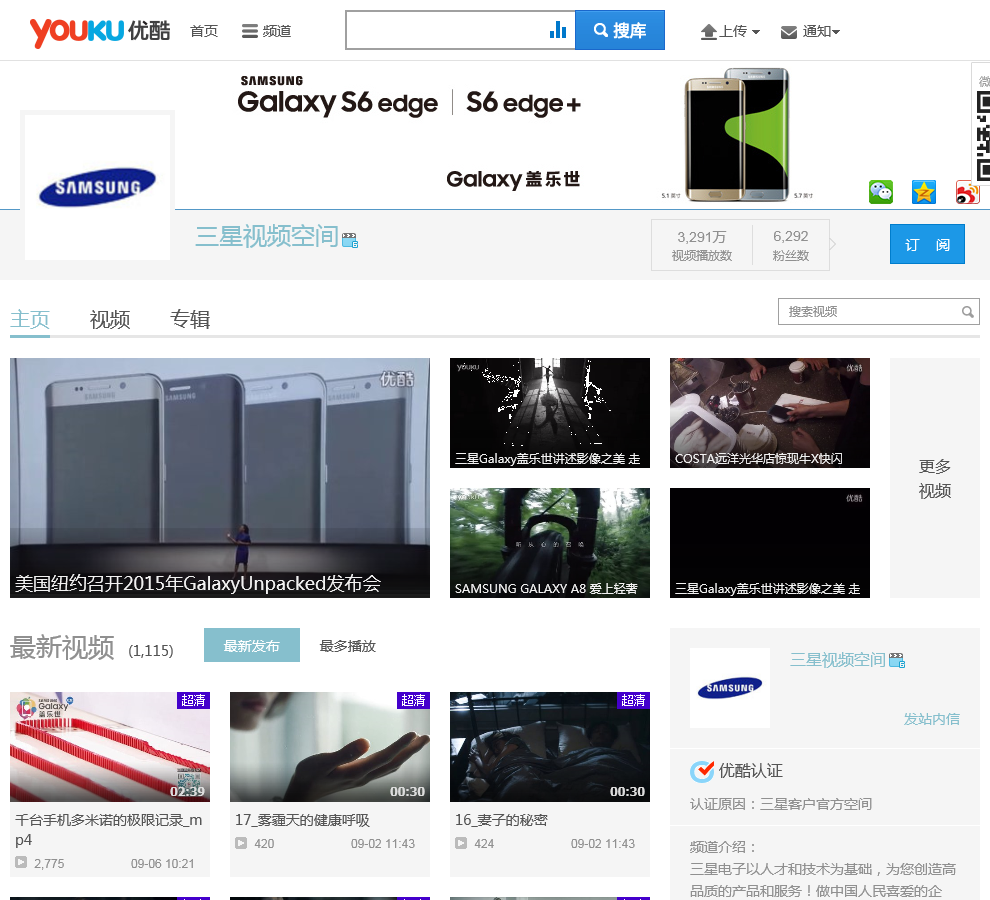Click the 超清 badge on 16_妻子的秘密 video
Image resolution: width=990 pixels, height=900 pixels.
[633, 700]
